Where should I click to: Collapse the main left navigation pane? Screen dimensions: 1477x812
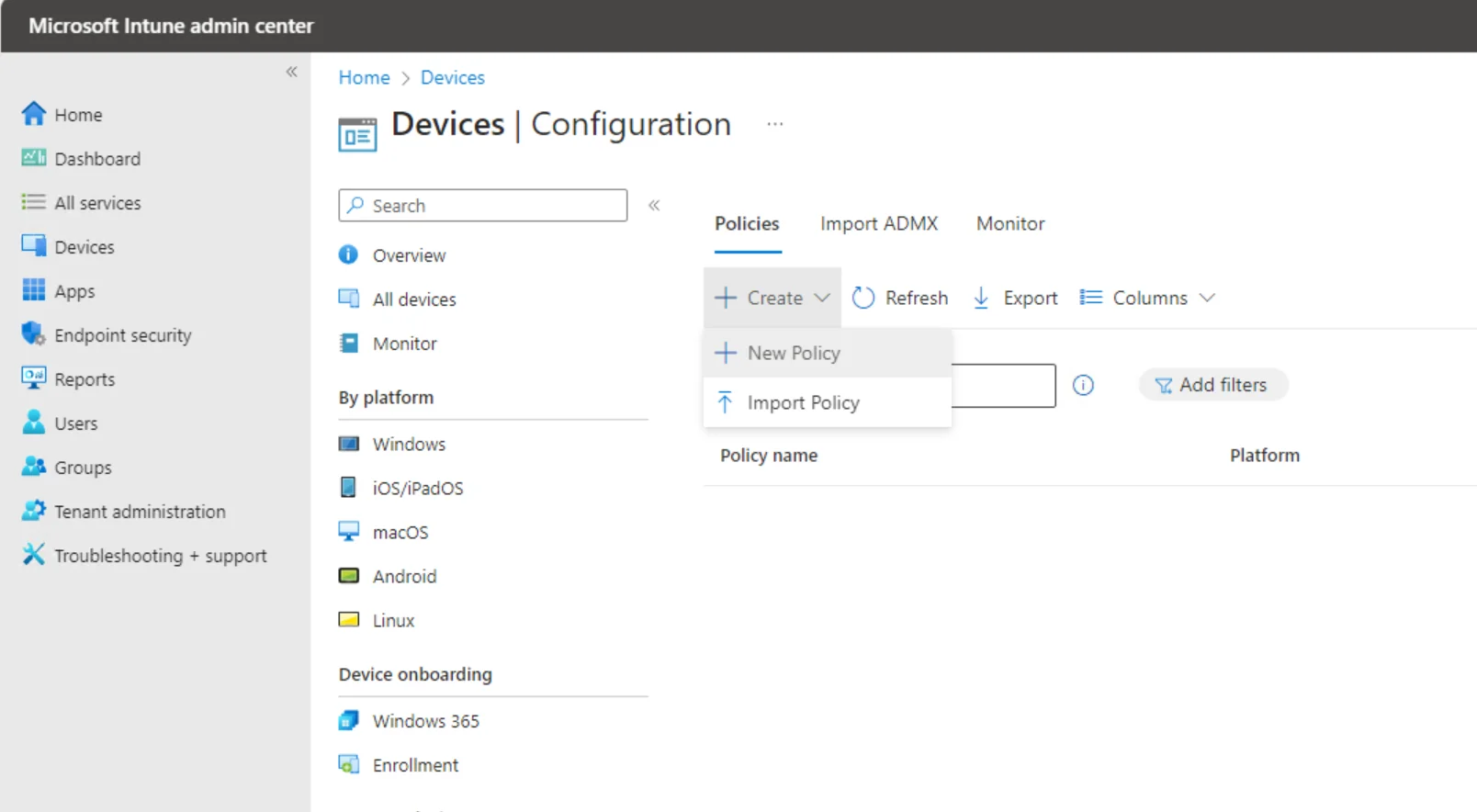point(291,72)
